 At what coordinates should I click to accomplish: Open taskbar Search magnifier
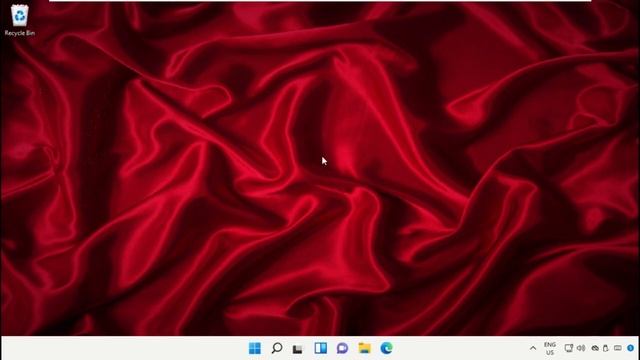tap(277, 348)
